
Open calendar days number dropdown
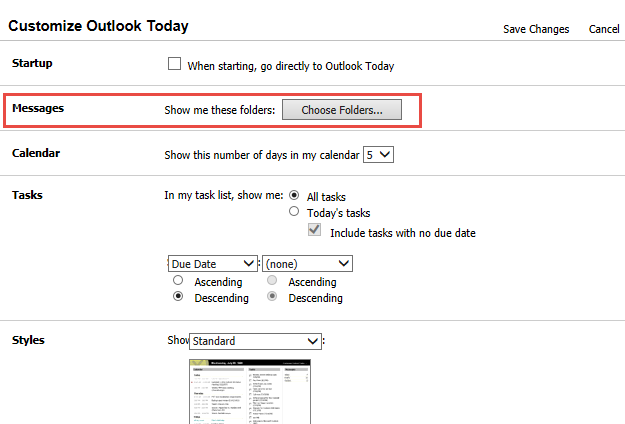(378, 155)
